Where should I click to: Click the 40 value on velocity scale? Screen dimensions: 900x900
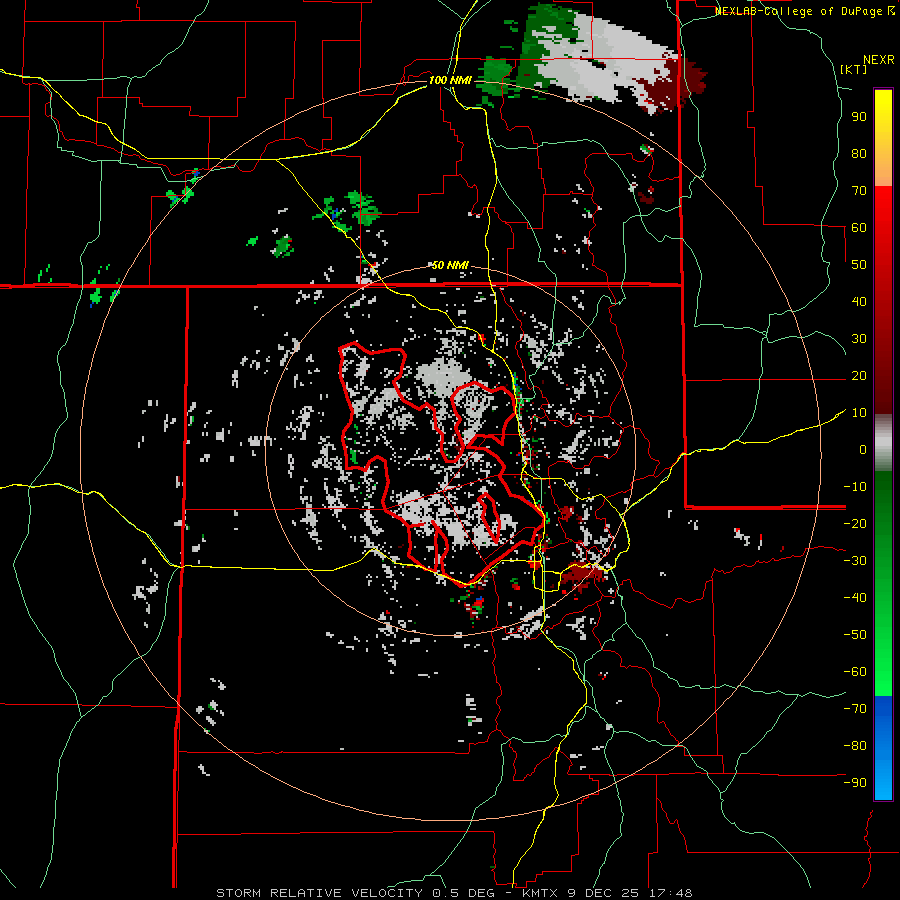point(858,301)
